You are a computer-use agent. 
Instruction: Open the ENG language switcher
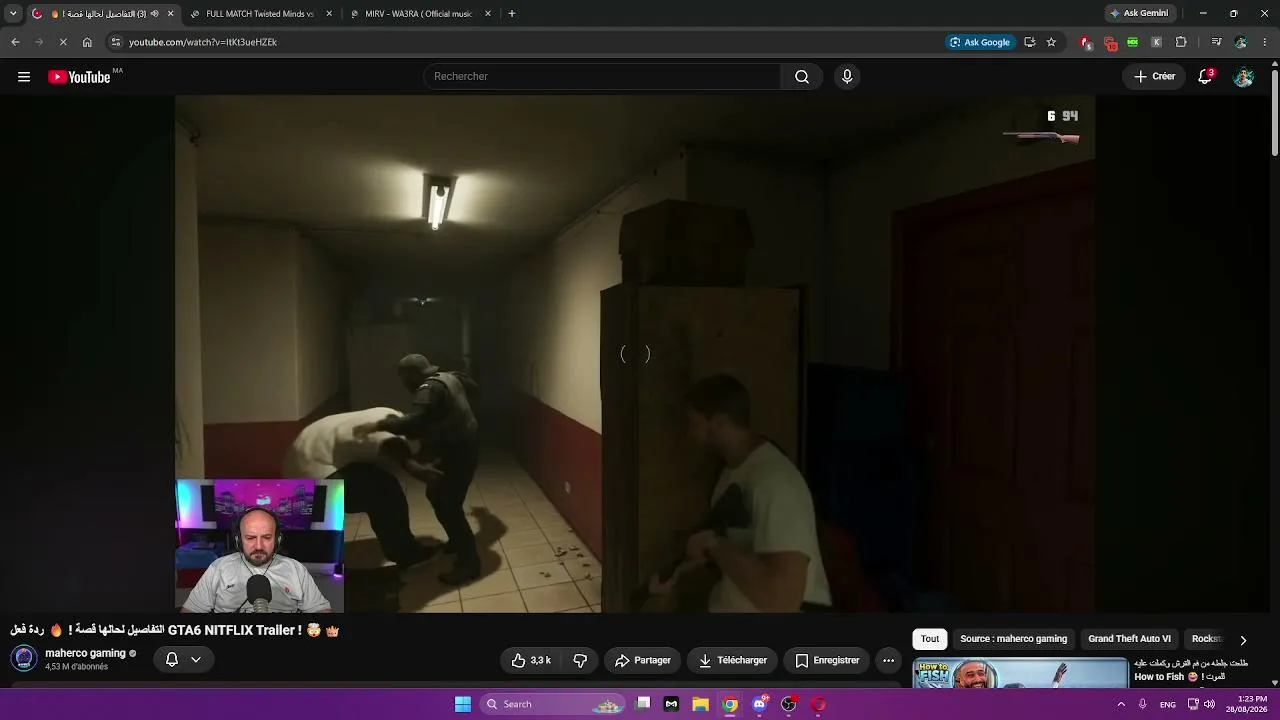(1167, 704)
